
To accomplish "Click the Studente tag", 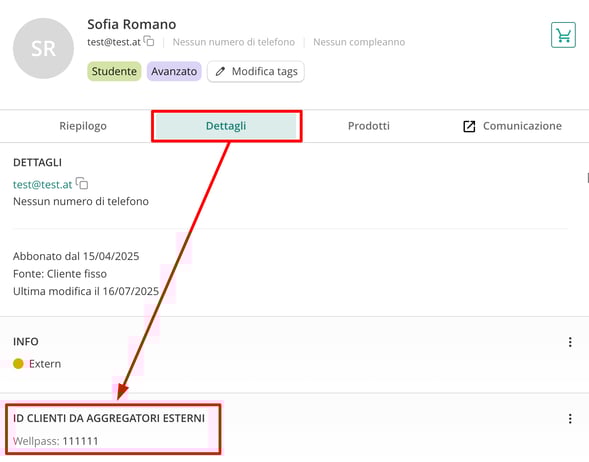I will 114,71.
